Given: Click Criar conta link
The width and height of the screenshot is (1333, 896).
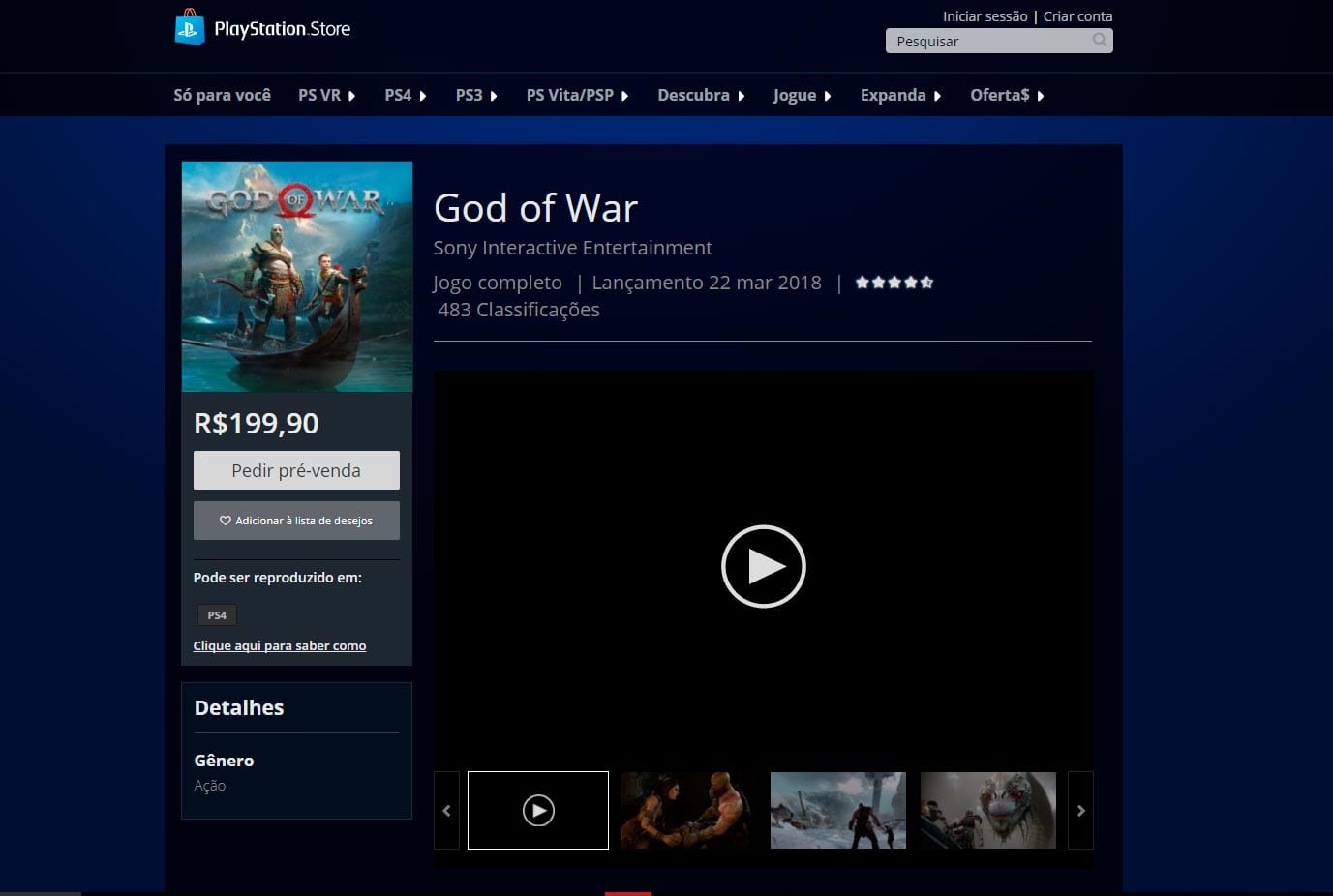Looking at the screenshot, I should (1077, 16).
